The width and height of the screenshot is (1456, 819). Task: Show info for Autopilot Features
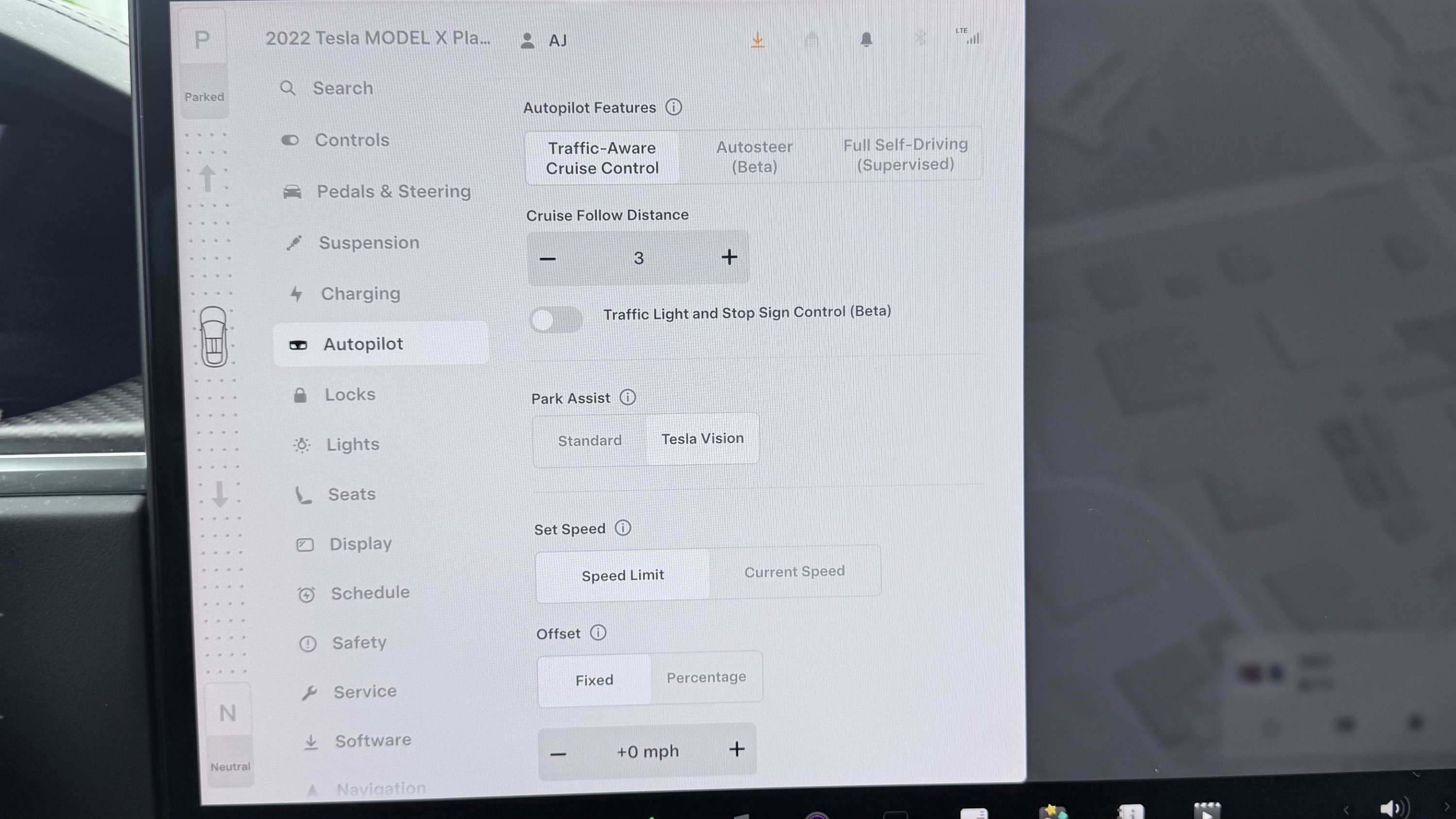(673, 107)
